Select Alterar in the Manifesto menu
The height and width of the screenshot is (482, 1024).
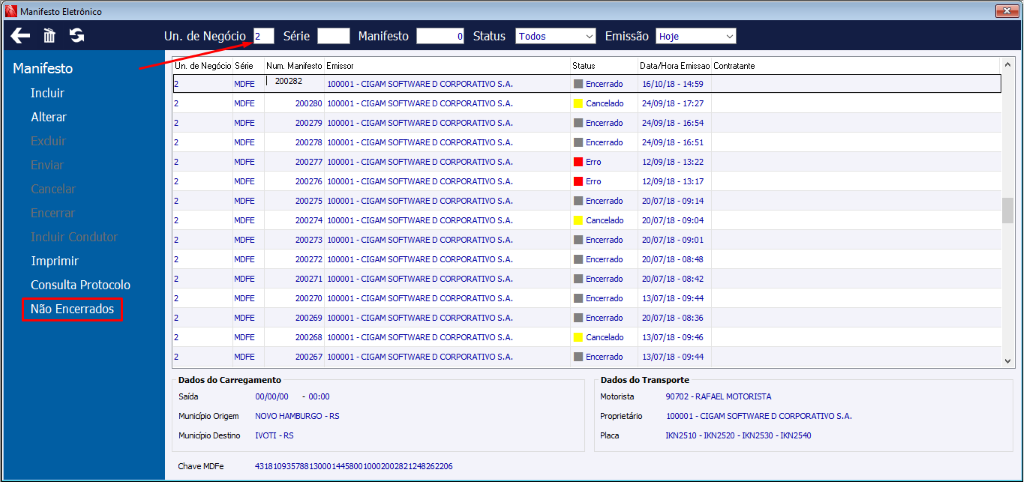pyautogui.click(x=49, y=118)
